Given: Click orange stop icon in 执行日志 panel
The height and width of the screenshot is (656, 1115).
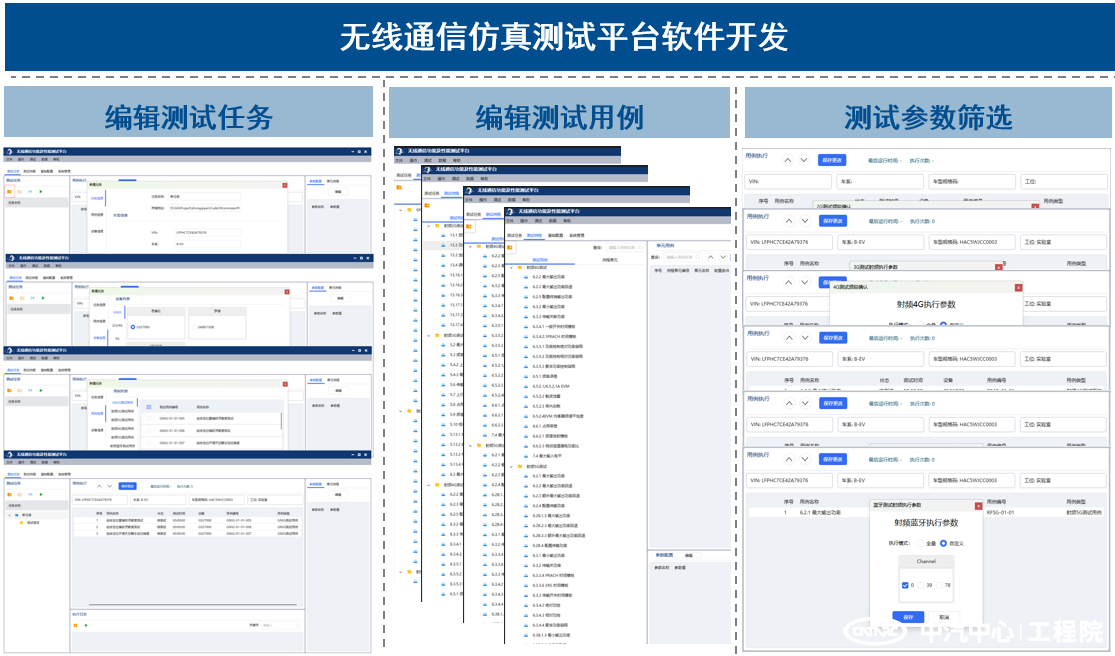Looking at the screenshot, I should coord(75,626).
